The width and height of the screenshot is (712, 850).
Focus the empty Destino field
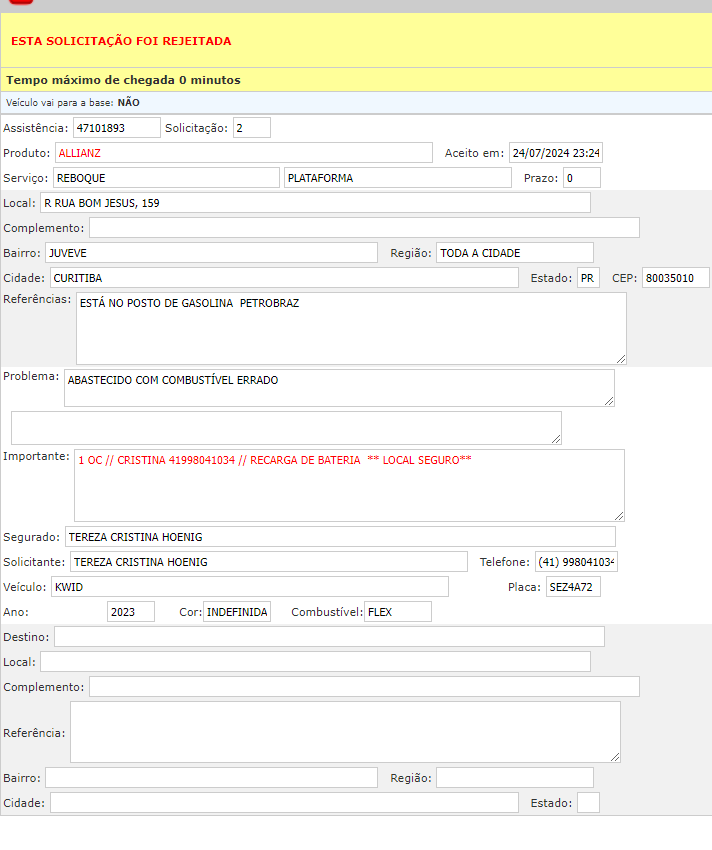point(329,637)
